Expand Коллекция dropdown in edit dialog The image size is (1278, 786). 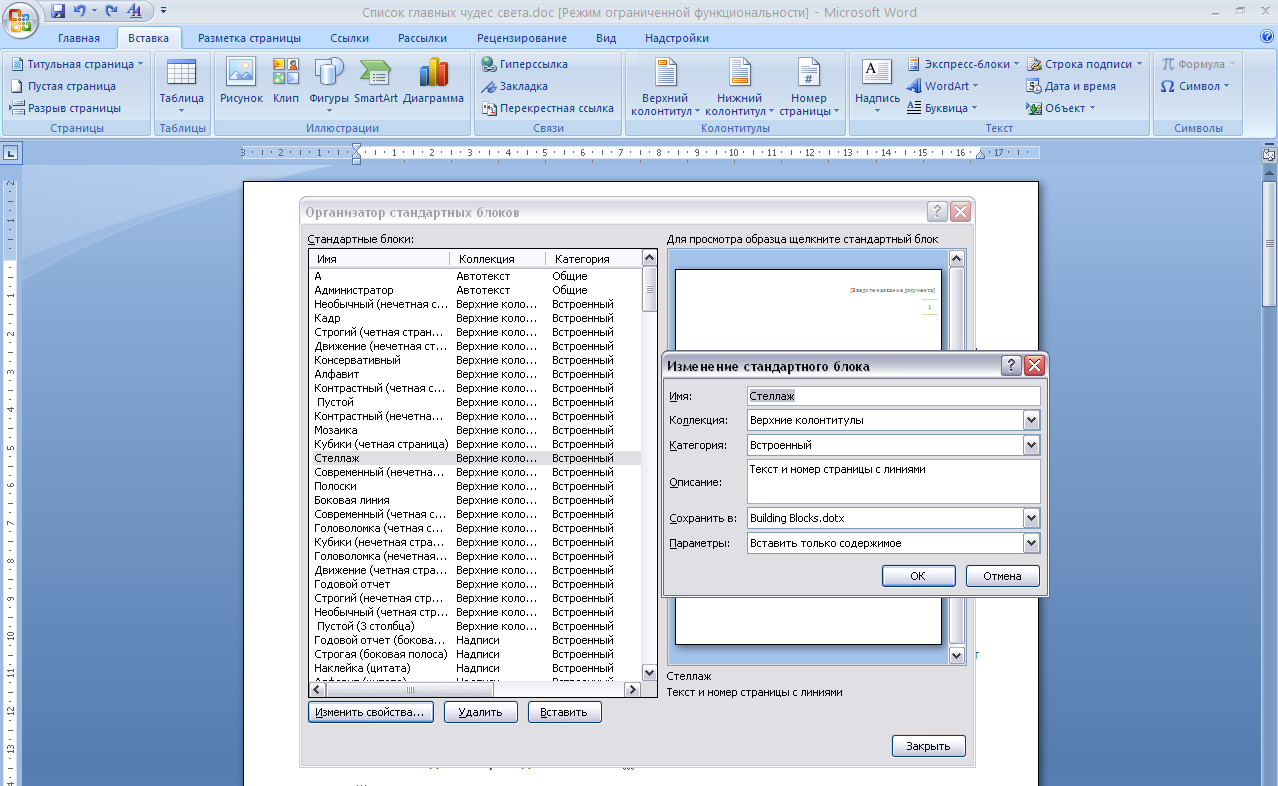(1031, 420)
